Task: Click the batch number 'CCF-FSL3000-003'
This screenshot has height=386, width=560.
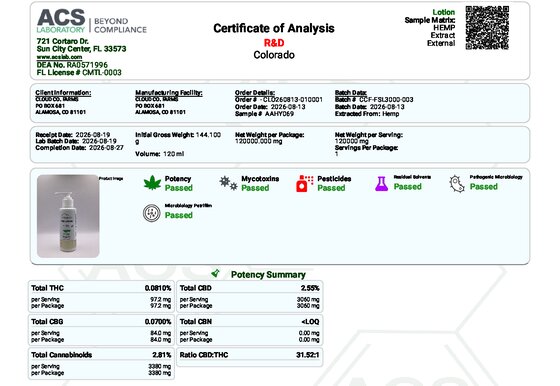Action: [x=386, y=100]
